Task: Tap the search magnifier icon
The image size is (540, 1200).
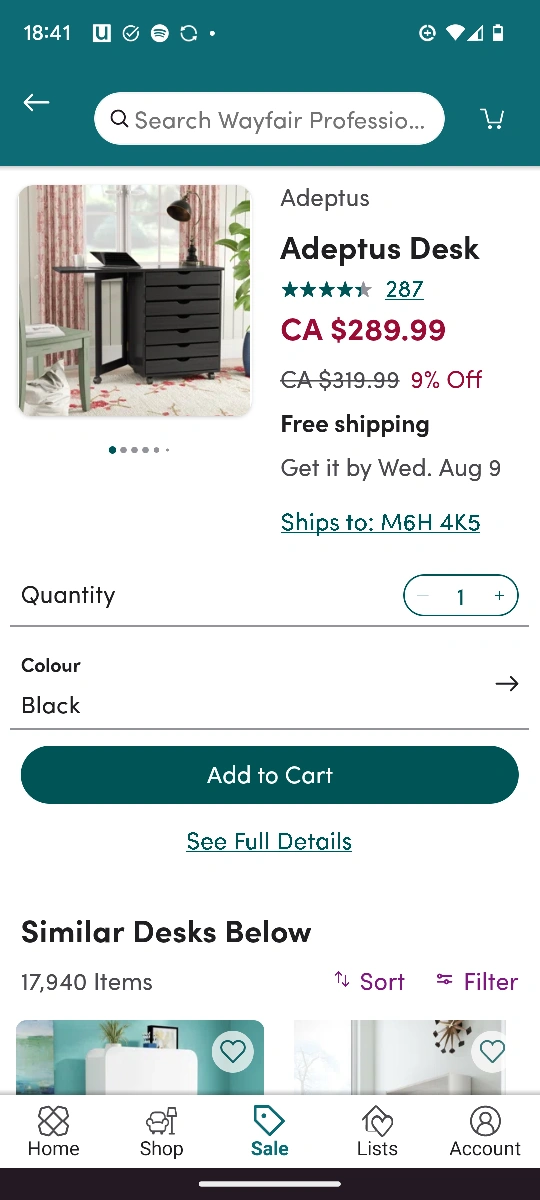Action: click(x=119, y=119)
